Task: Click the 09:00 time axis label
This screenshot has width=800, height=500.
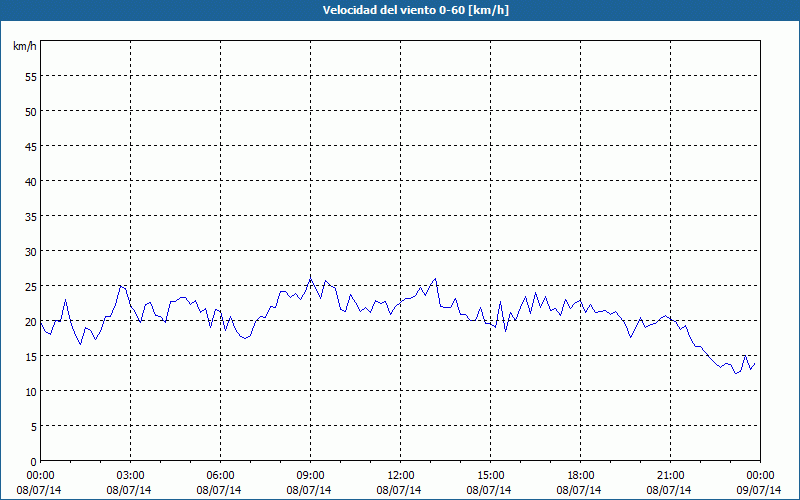Action: [310, 476]
